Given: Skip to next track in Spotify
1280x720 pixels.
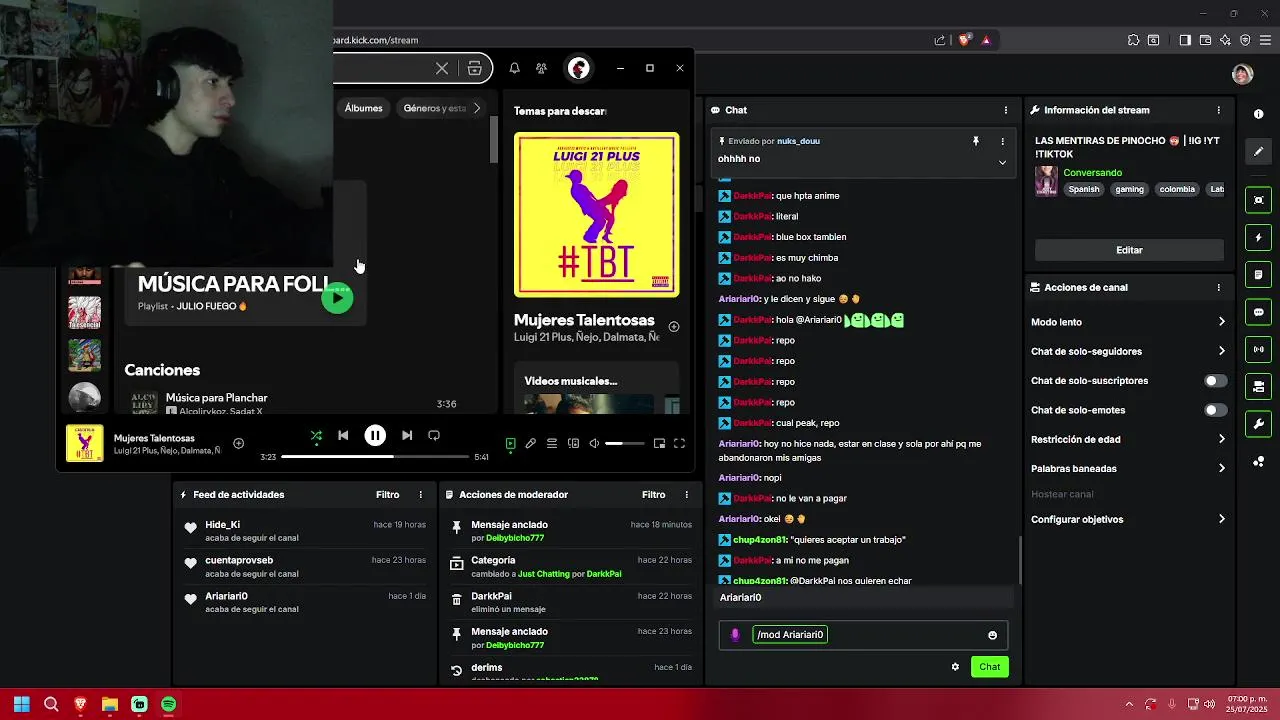Looking at the screenshot, I should [407, 435].
